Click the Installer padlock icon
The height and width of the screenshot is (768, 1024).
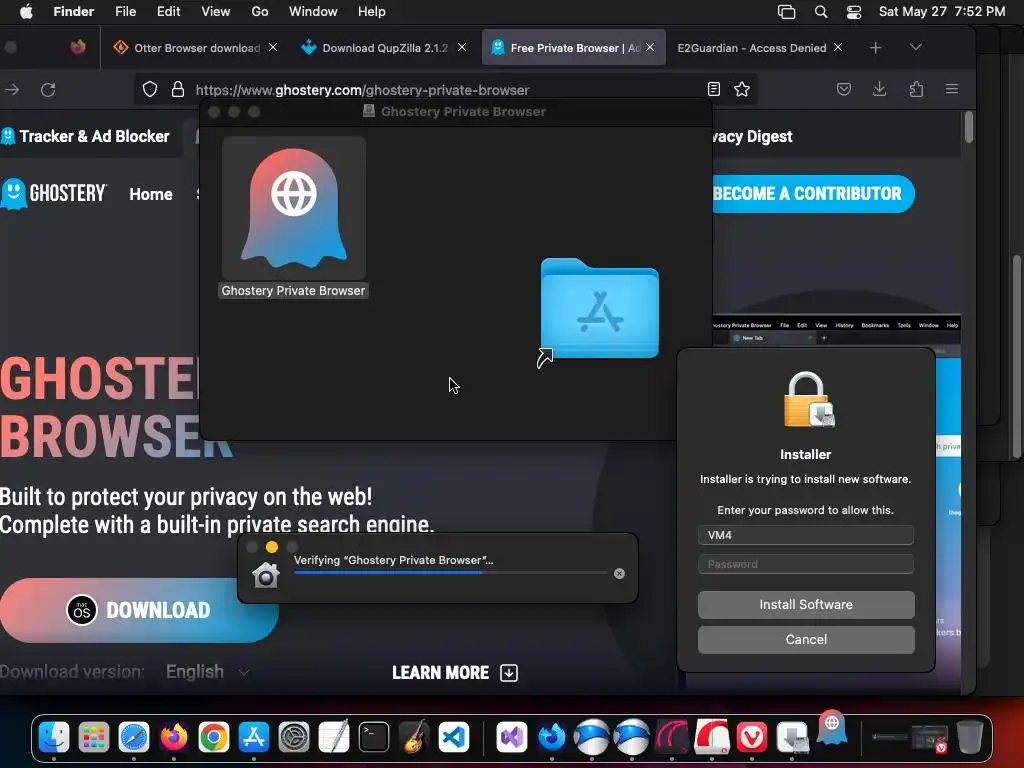[x=808, y=400]
